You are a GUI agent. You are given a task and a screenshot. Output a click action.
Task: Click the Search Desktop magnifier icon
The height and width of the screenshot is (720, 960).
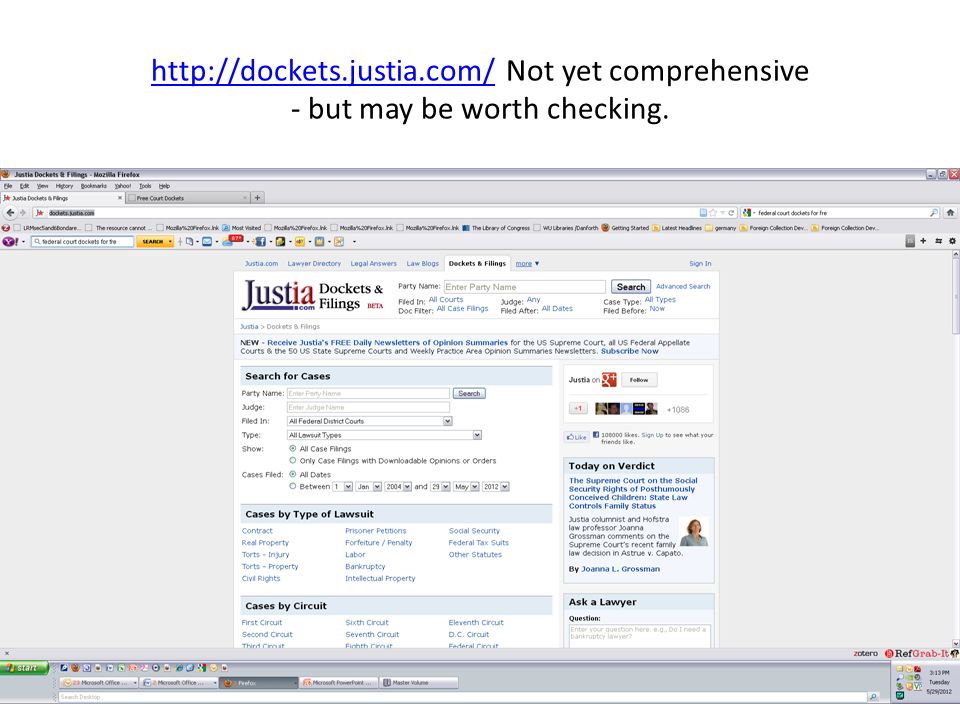point(873,697)
